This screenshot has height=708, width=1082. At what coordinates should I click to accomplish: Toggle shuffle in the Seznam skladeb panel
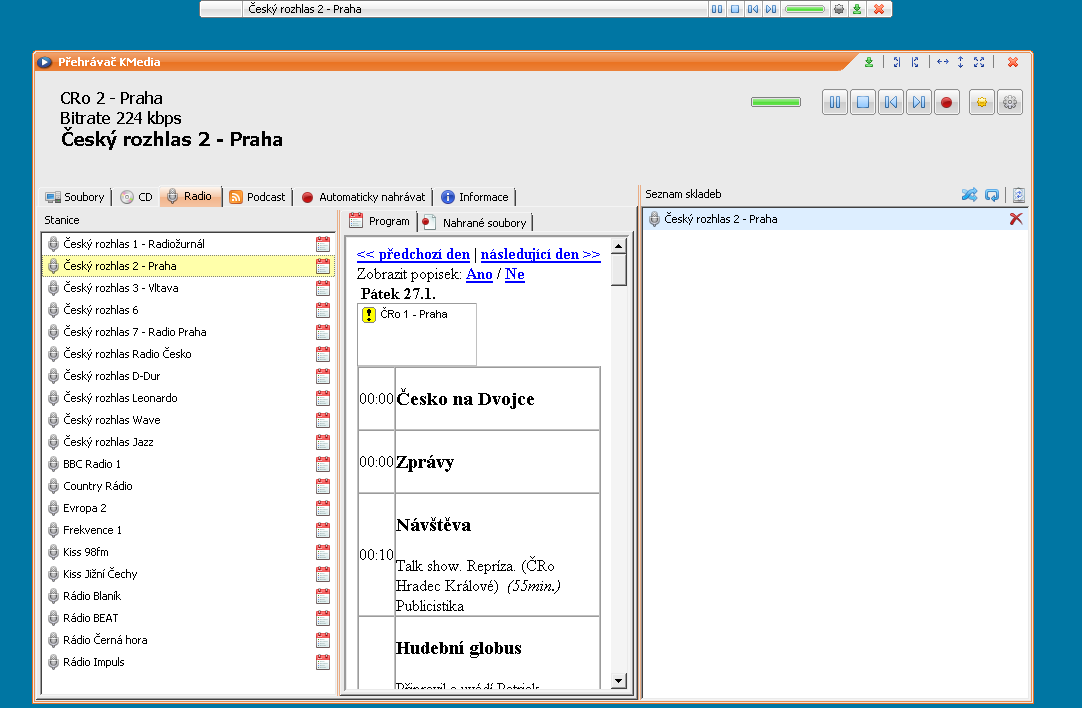point(969,195)
